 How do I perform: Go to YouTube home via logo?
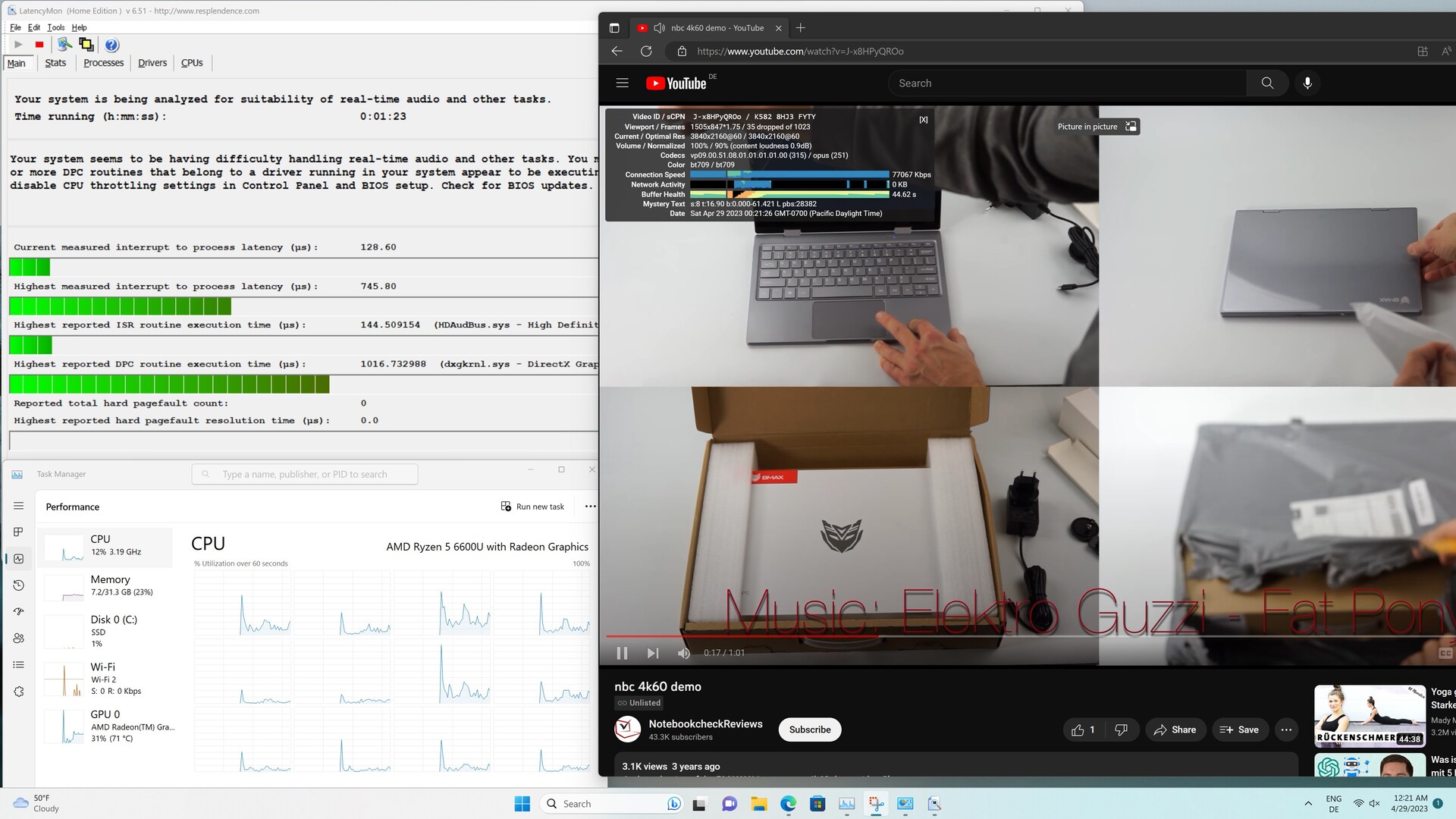click(676, 83)
